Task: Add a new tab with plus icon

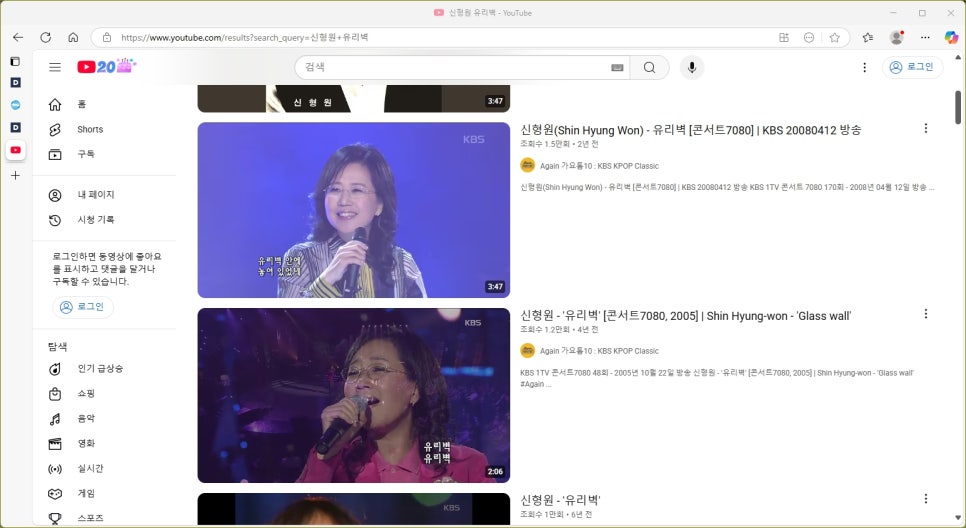Action: [x=15, y=176]
